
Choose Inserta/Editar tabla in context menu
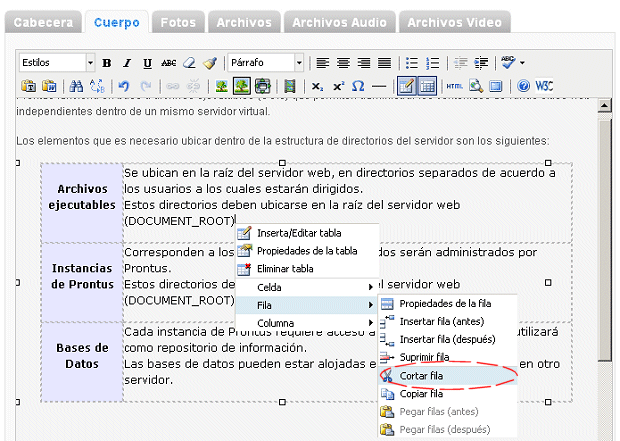point(307,233)
